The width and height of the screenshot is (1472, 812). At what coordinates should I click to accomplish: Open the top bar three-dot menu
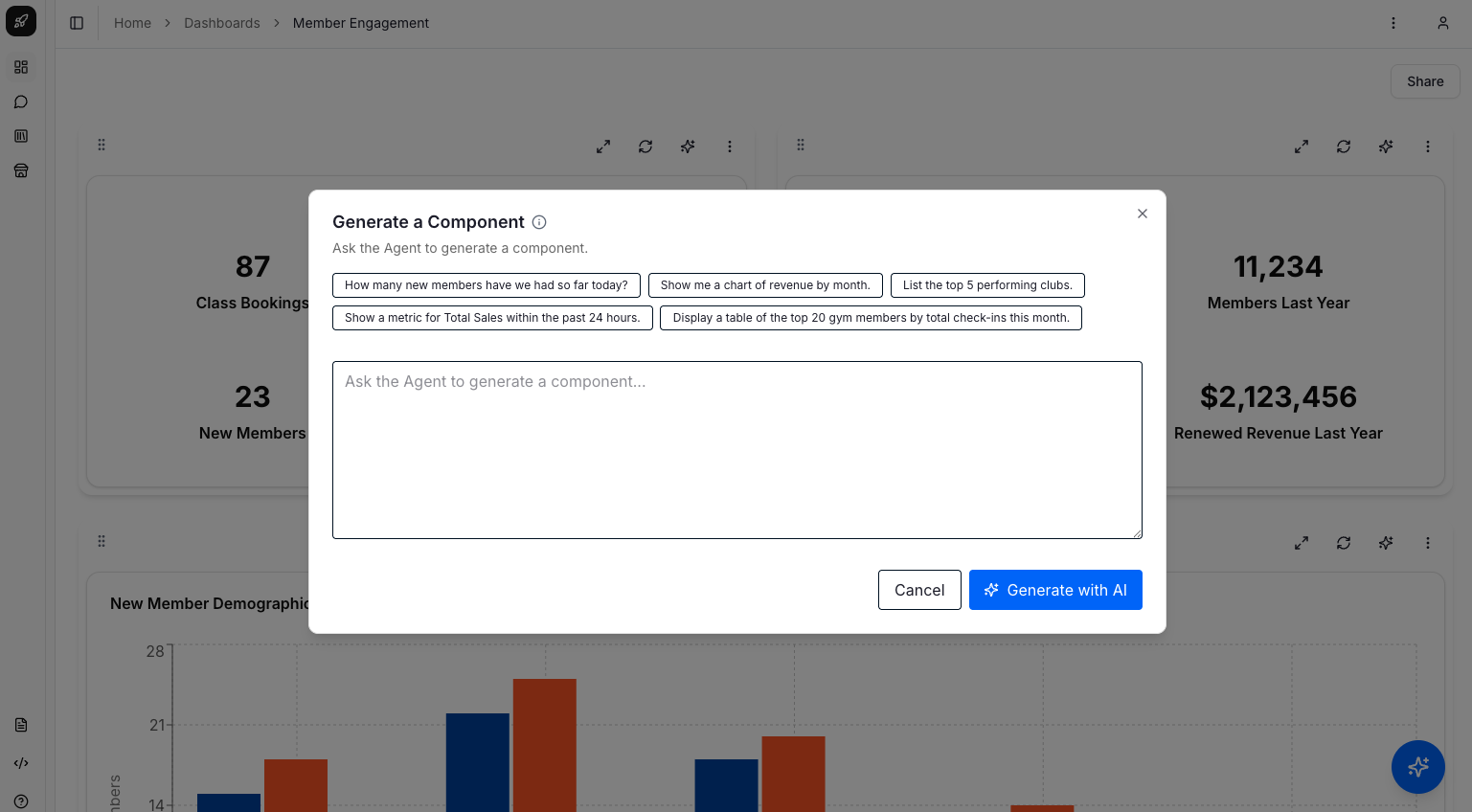1393,23
